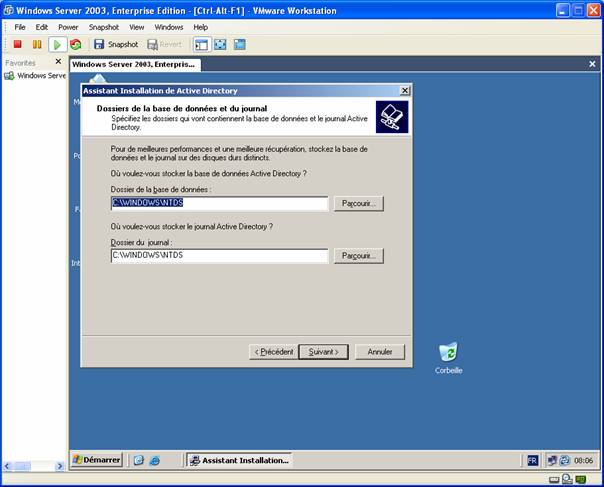Close the Favorites sidebar panel

(x=58, y=61)
